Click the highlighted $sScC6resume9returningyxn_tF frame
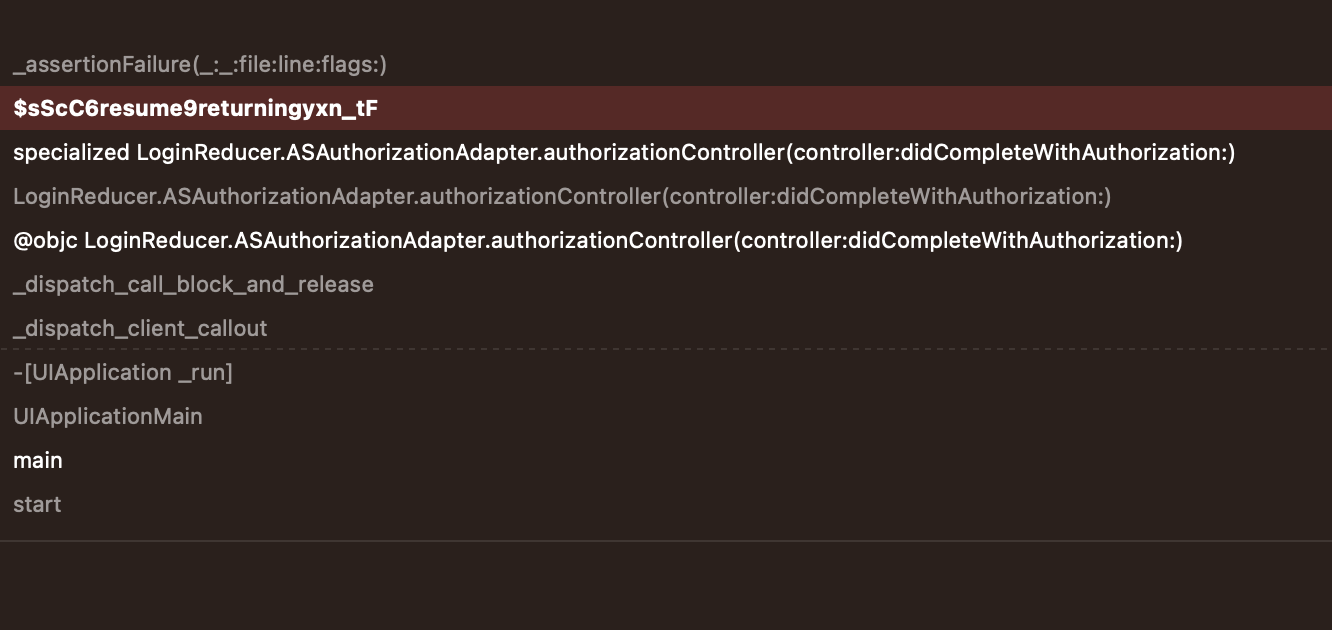1332x630 pixels. [196, 108]
